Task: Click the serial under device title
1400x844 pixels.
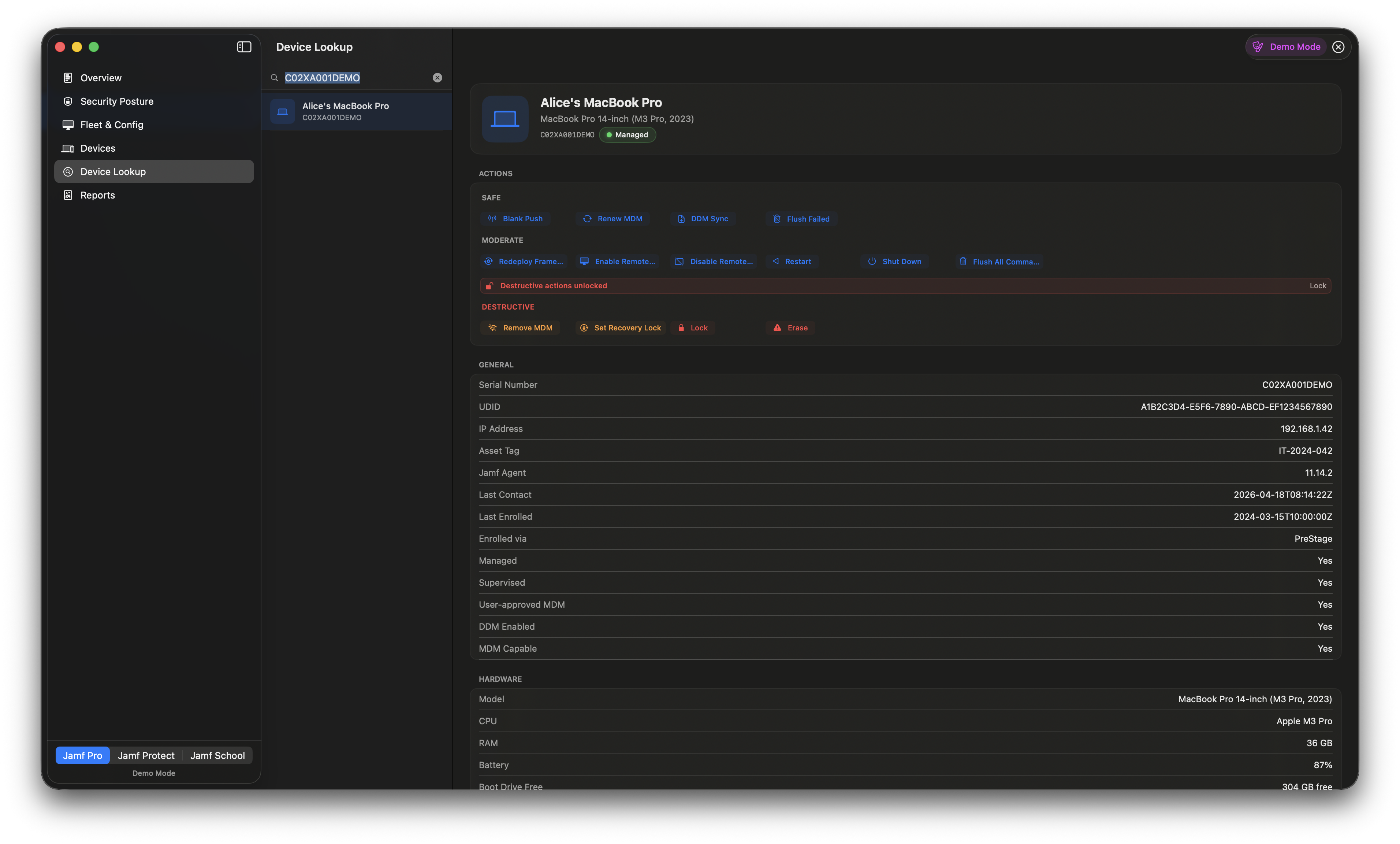Action: point(566,135)
